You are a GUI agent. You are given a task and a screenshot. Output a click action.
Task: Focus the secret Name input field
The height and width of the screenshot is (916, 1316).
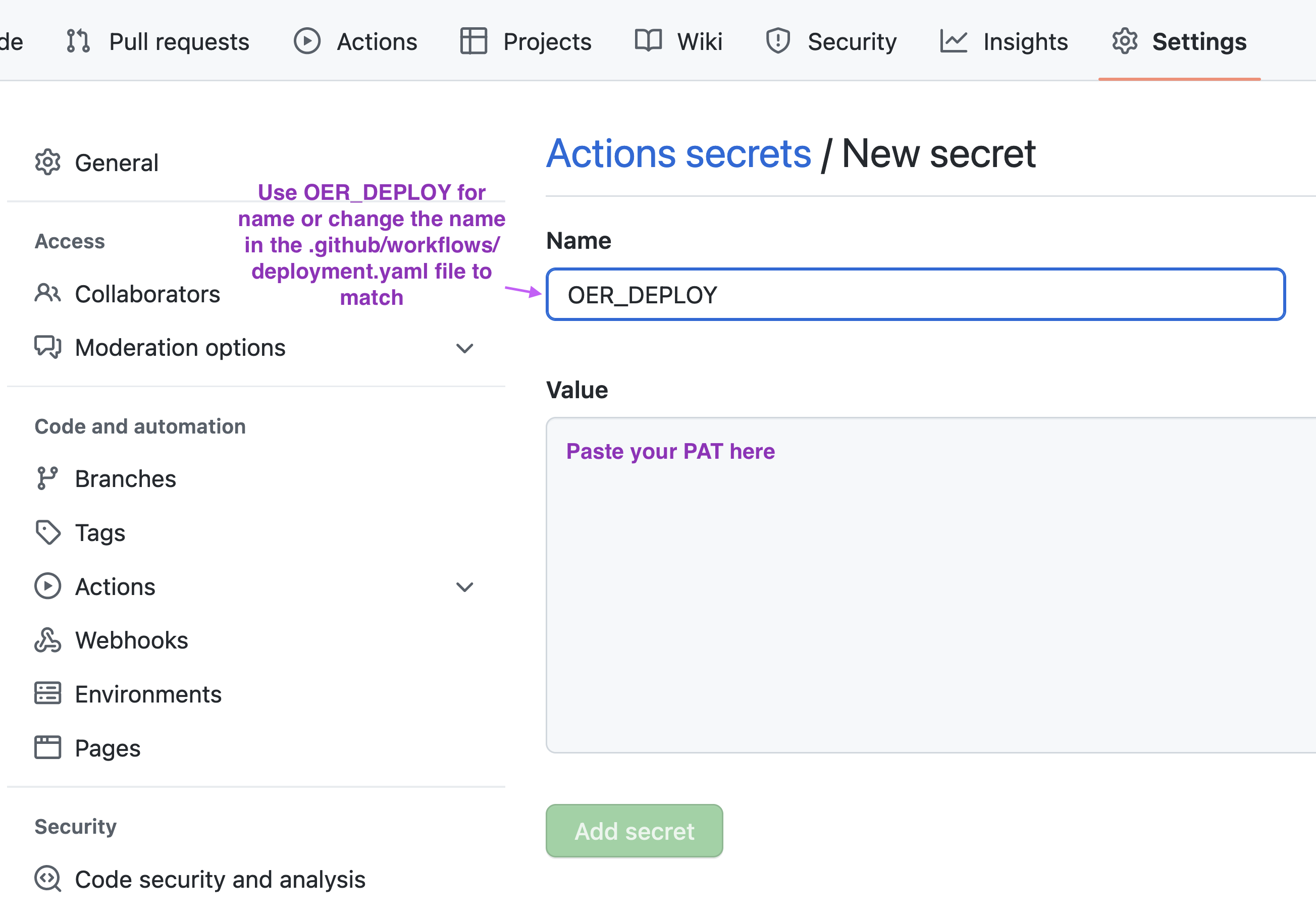(915, 295)
